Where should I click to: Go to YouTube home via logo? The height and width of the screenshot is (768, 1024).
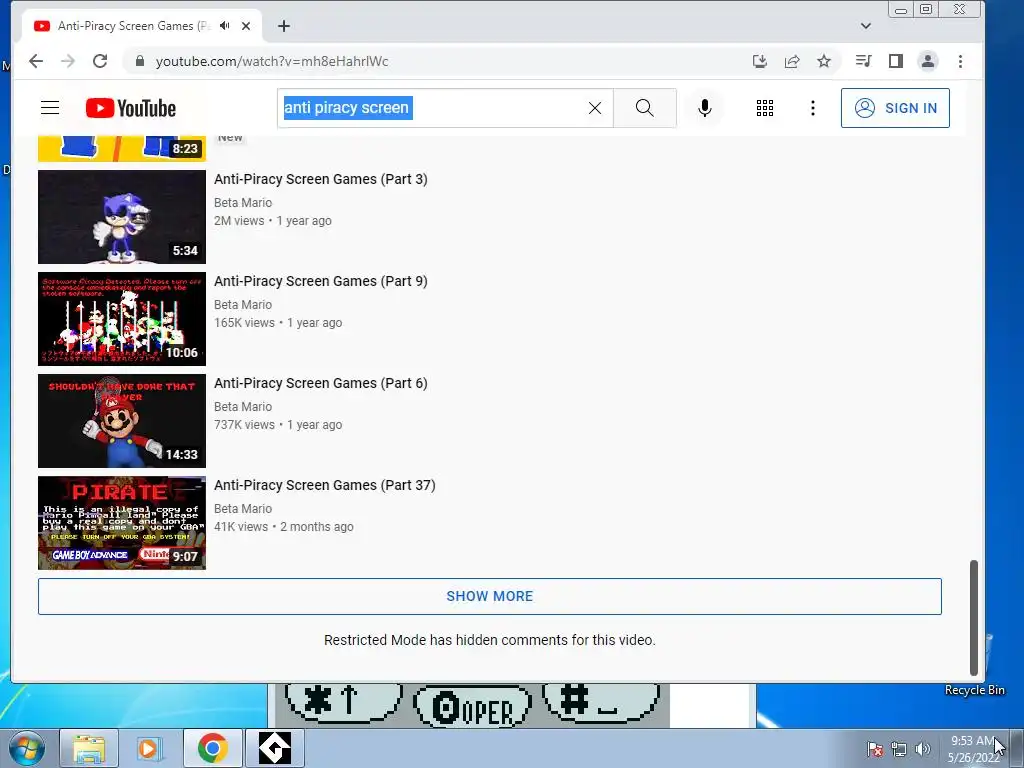[x=131, y=108]
